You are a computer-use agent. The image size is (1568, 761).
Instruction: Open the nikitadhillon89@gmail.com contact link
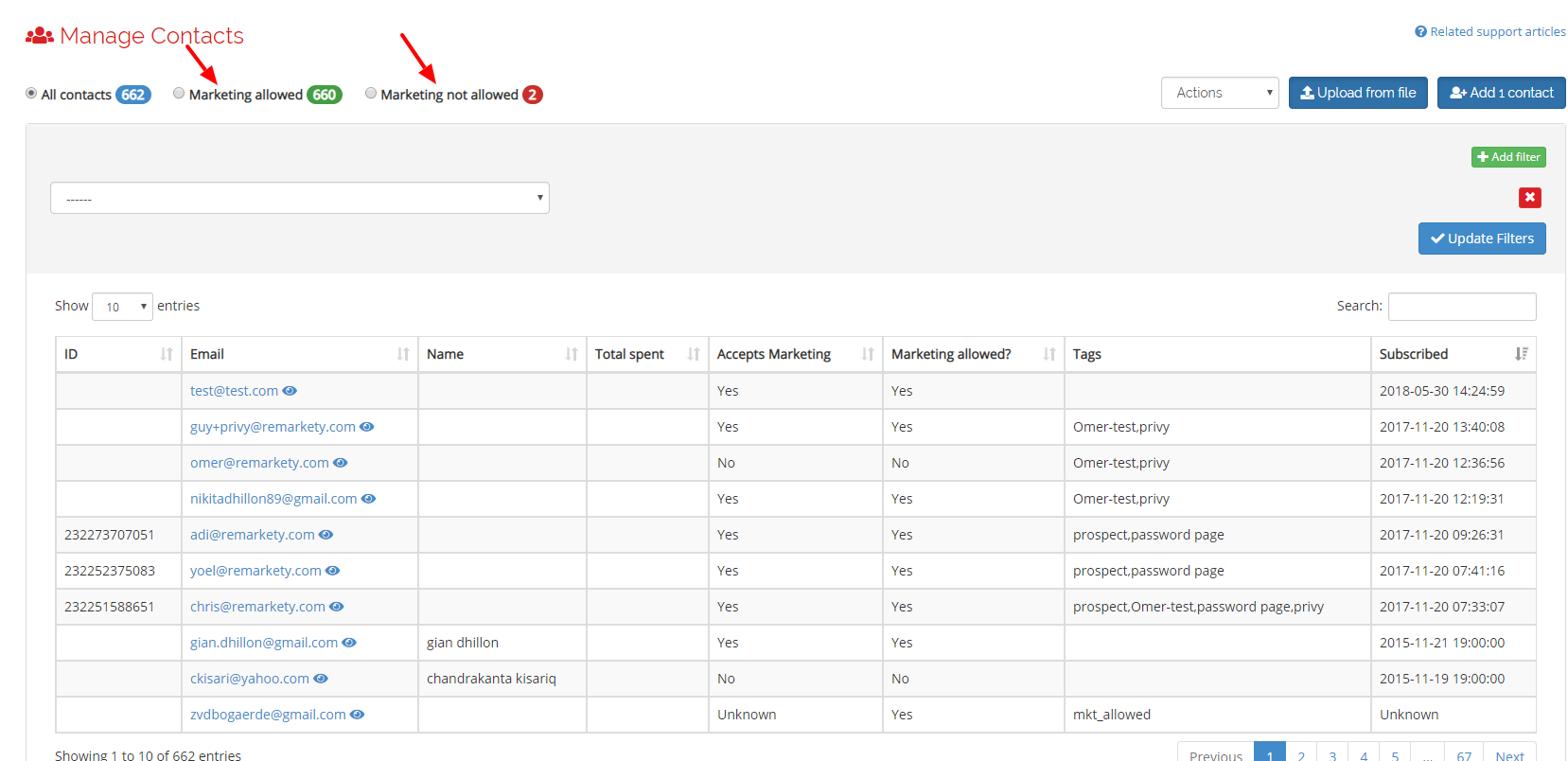(x=273, y=499)
